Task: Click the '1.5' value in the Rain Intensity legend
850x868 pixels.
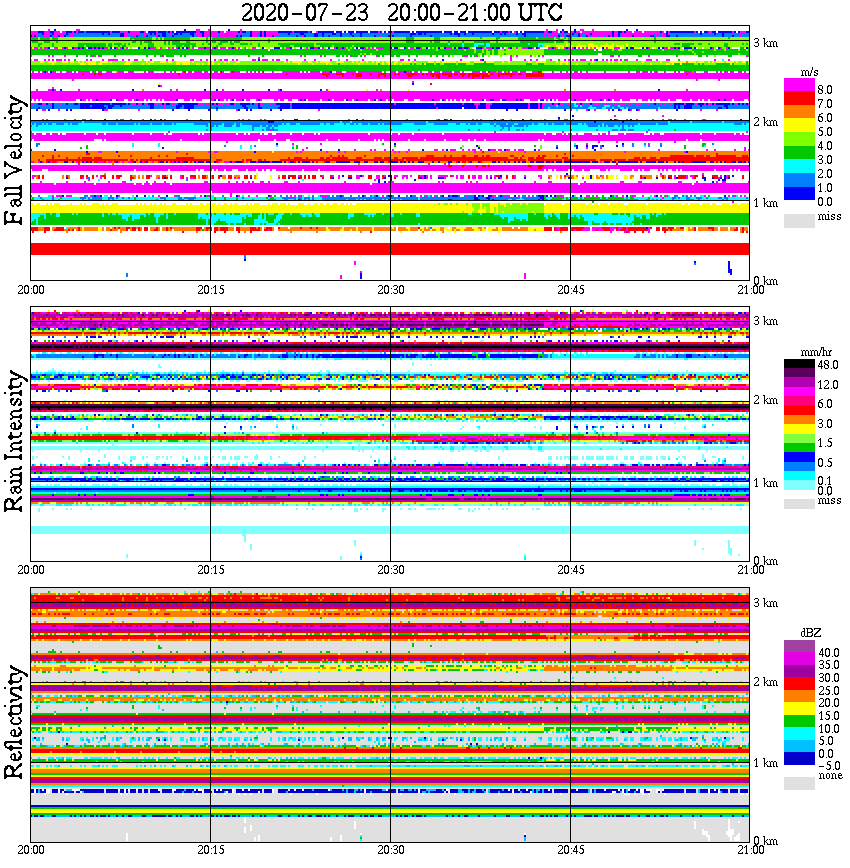Action: point(825,442)
